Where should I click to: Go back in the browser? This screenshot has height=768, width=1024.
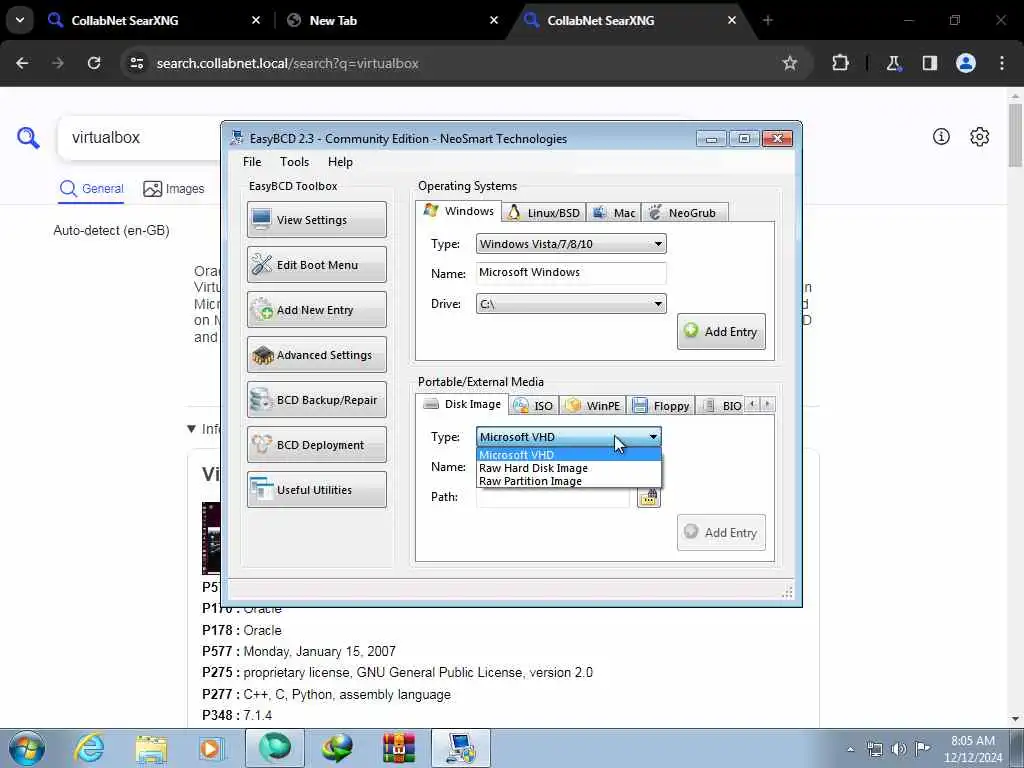pyautogui.click(x=22, y=63)
